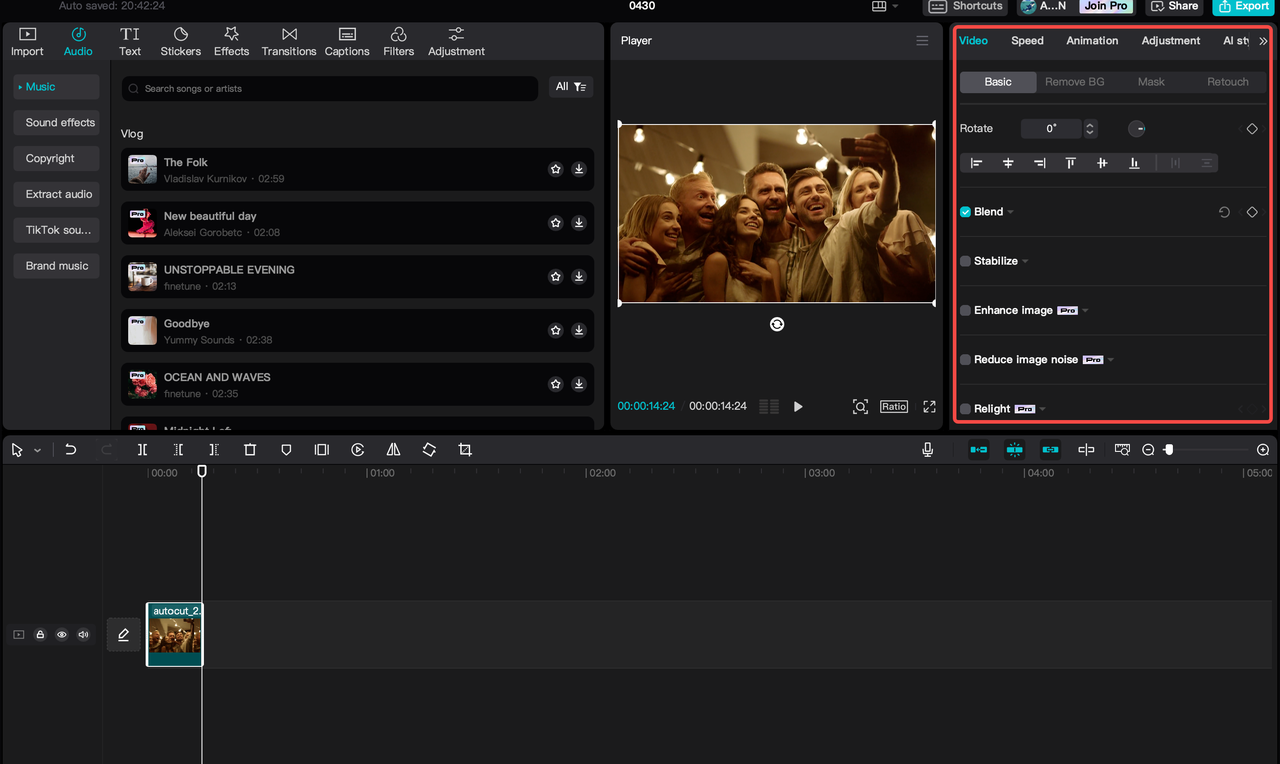Click the Join Pro button

point(1106,7)
